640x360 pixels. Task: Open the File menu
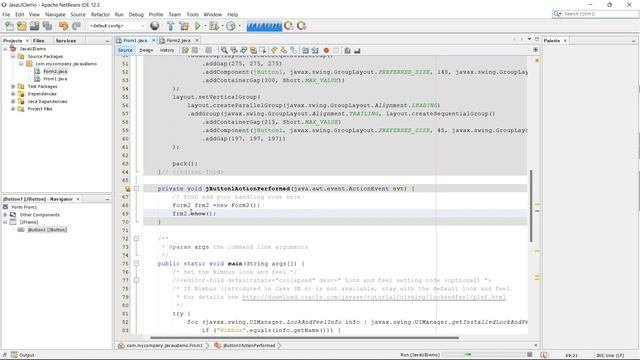click(x=6, y=14)
